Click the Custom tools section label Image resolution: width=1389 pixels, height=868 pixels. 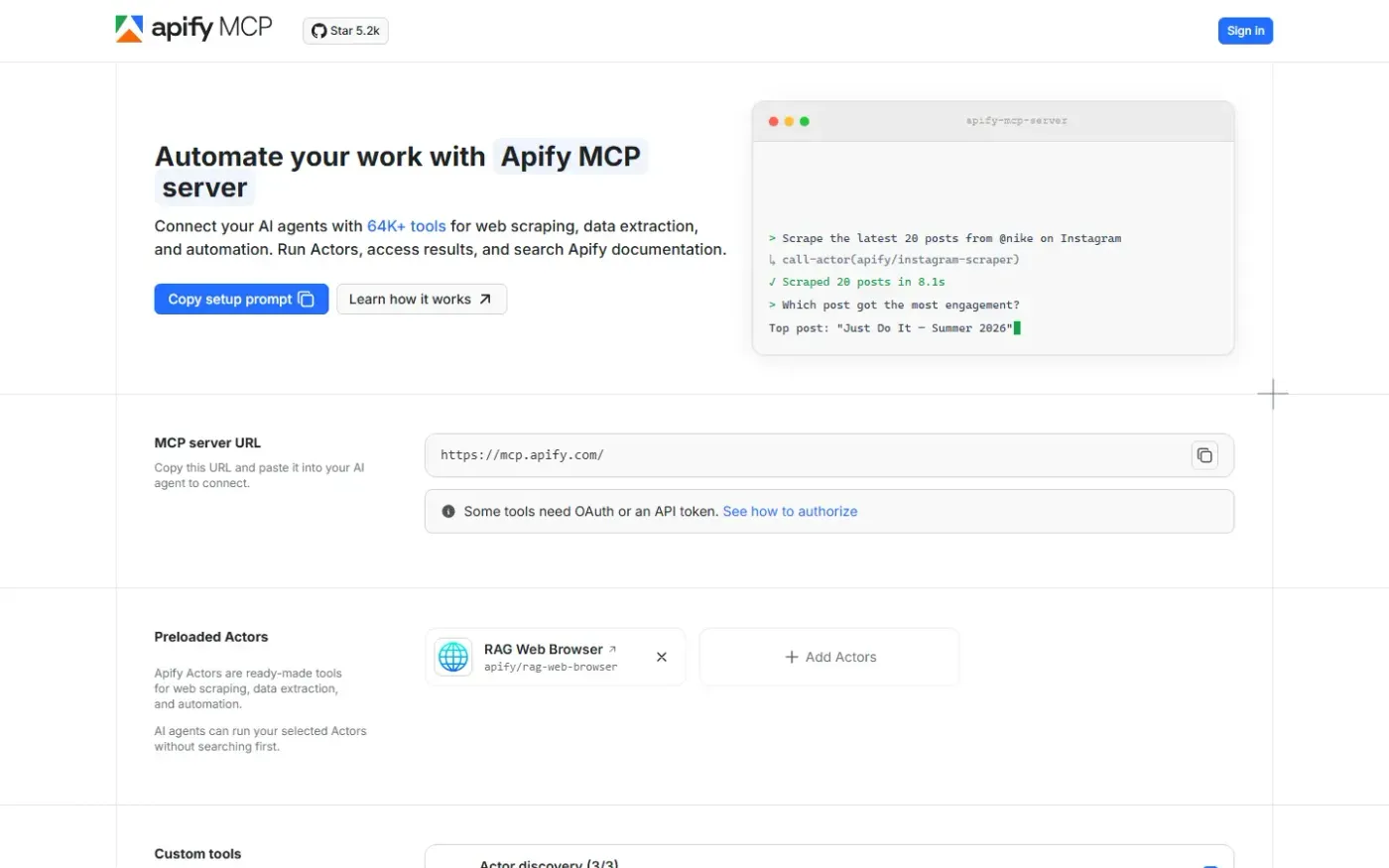(197, 854)
